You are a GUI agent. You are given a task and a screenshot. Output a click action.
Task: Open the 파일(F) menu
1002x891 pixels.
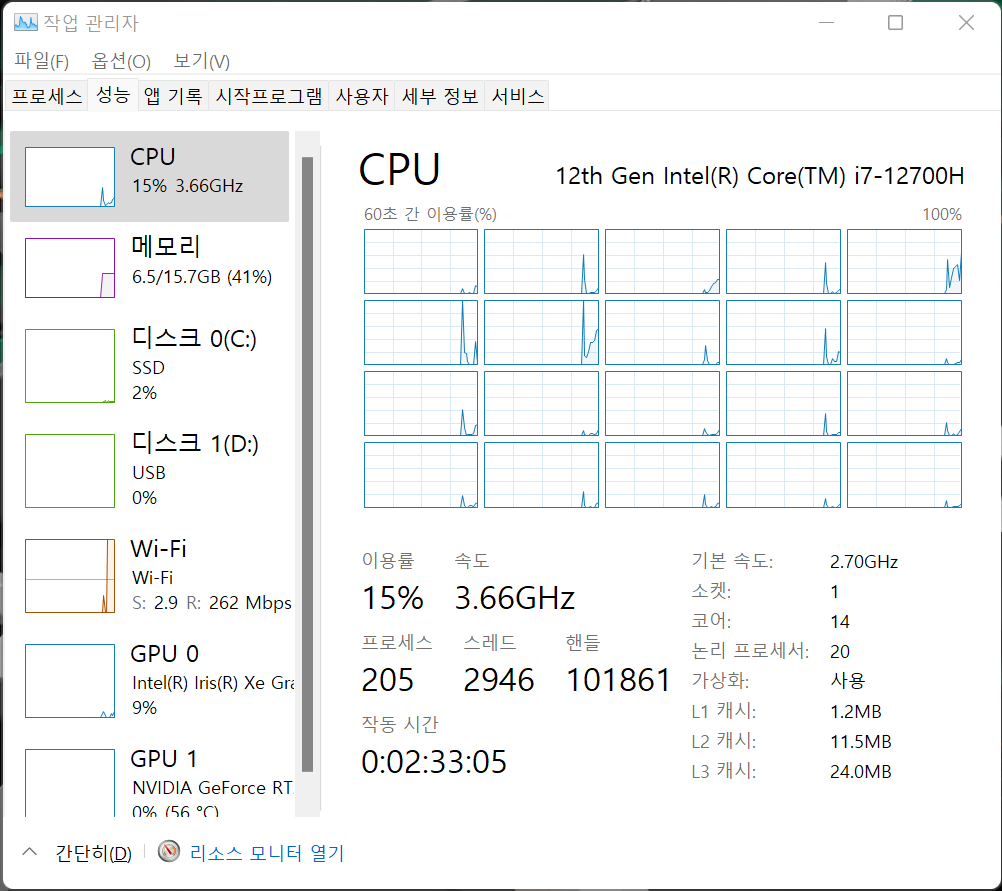point(41,61)
